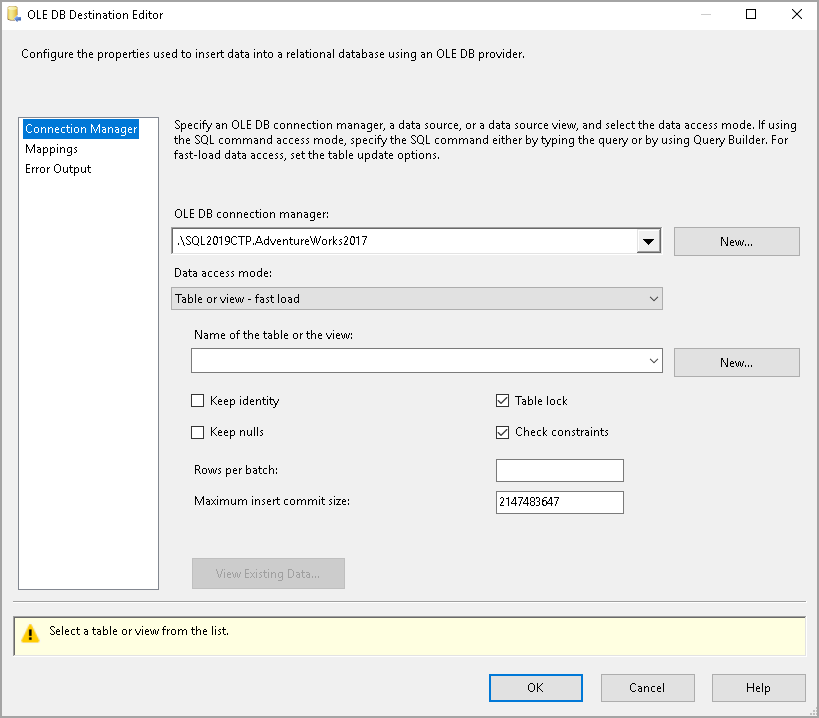Click the OLE DB Destination Editor title bar icon
The height and width of the screenshot is (718, 819).
(x=14, y=14)
